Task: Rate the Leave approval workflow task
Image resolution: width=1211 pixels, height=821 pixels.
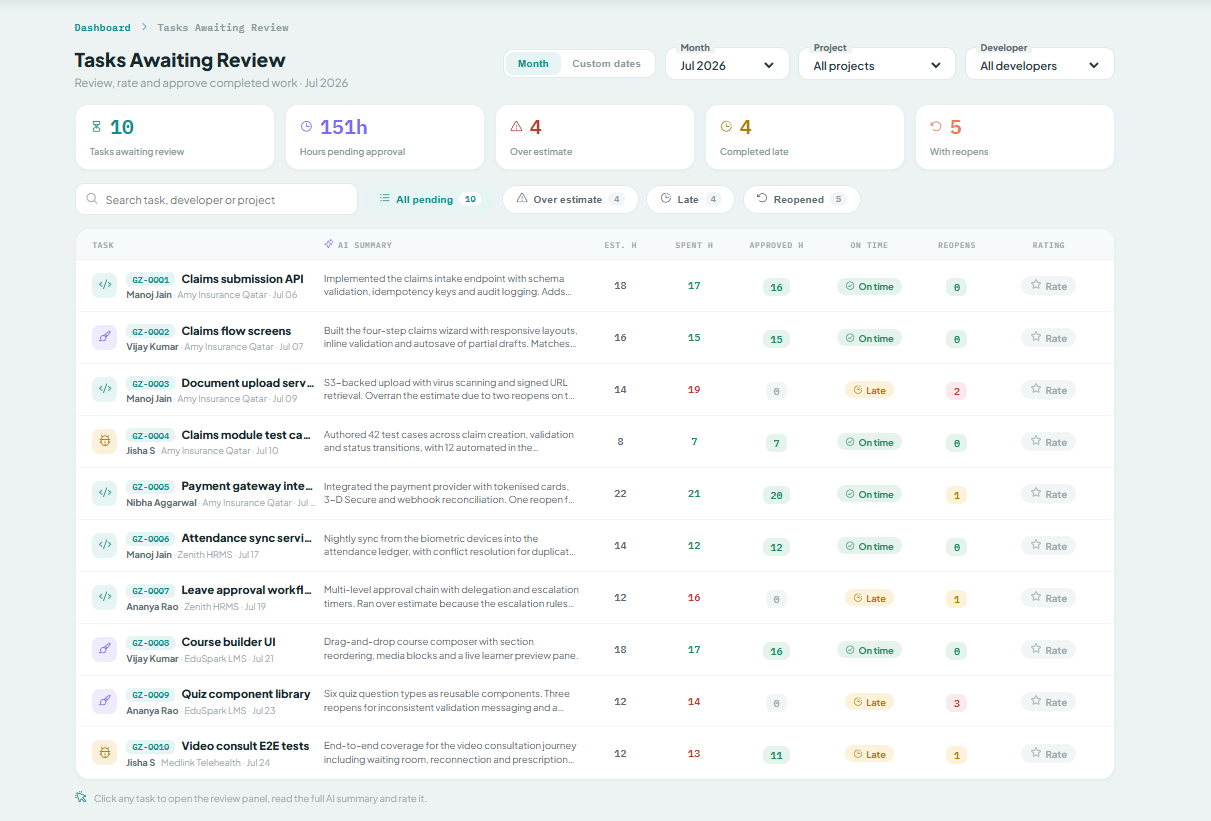Action: pyautogui.click(x=1048, y=598)
